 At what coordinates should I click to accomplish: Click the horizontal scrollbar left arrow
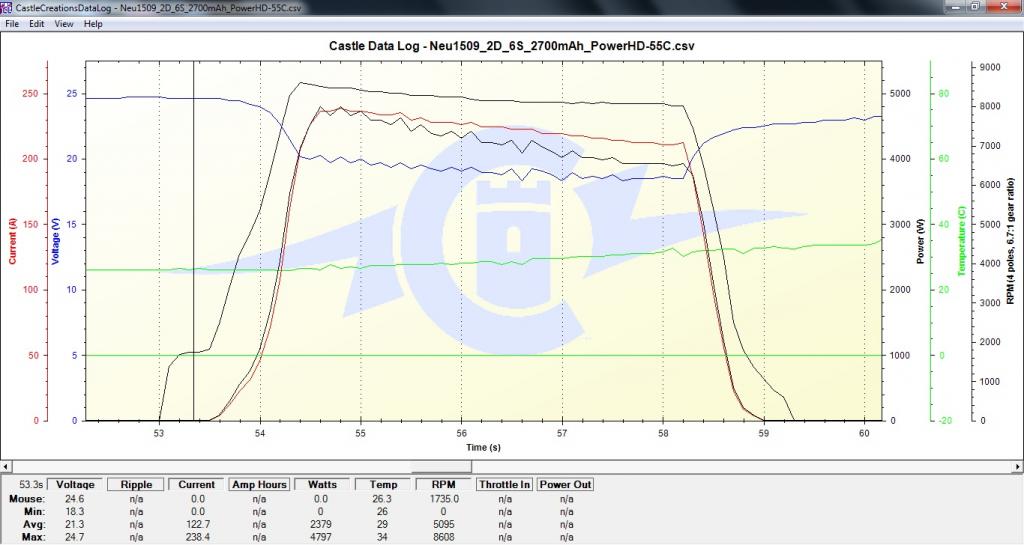click(x=7, y=466)
